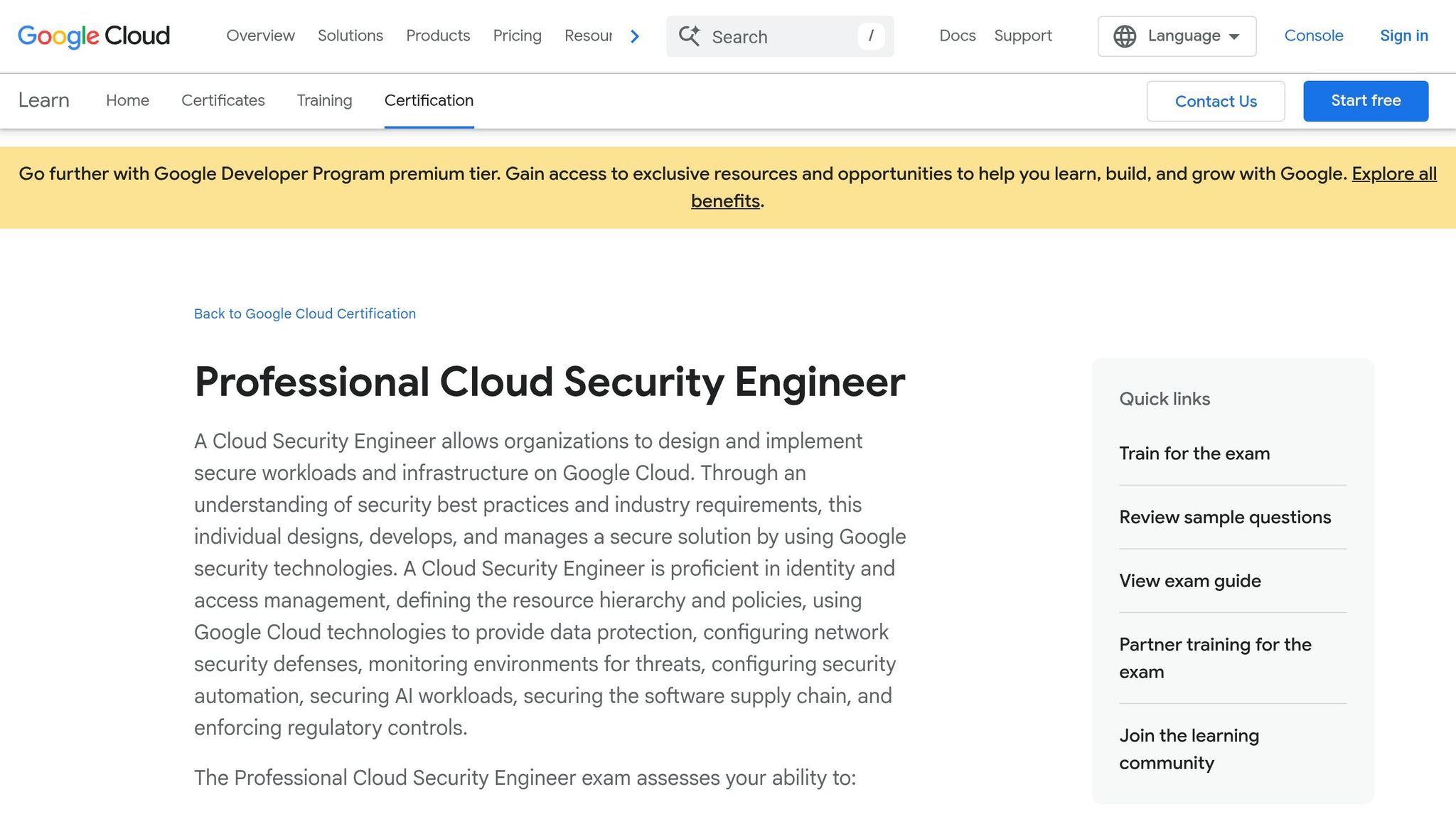
Task: Open Train for the exam quick link
Action: pyautogui.click(x=1194, y=454)
